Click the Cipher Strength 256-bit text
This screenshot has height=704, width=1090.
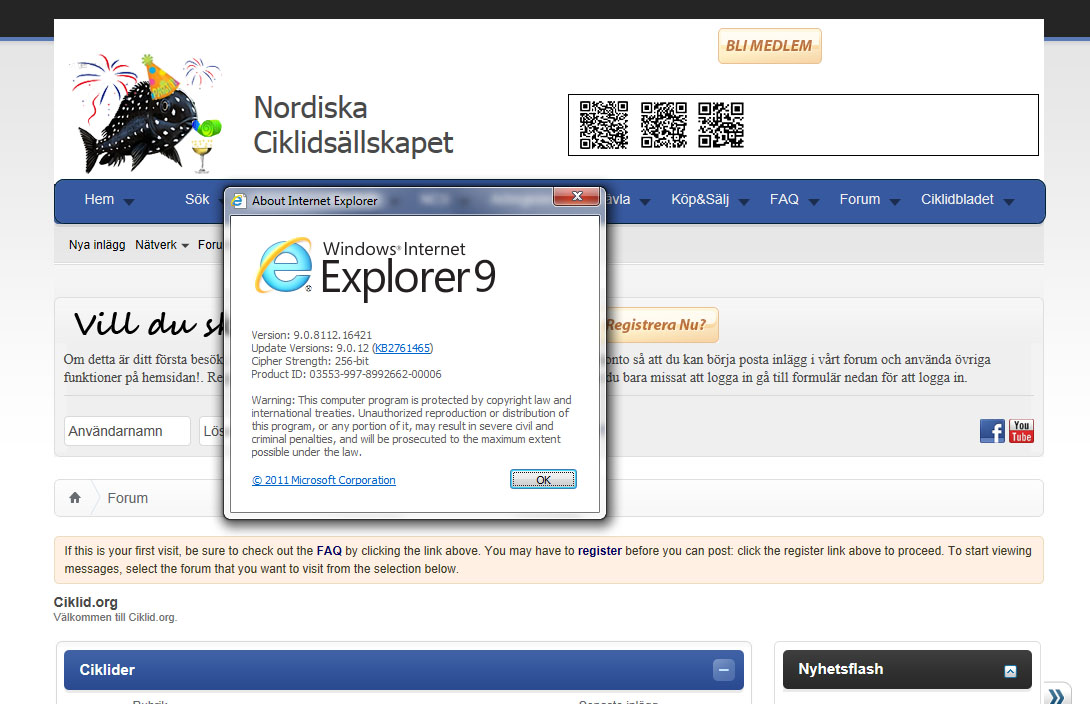[x=310, y=361]
